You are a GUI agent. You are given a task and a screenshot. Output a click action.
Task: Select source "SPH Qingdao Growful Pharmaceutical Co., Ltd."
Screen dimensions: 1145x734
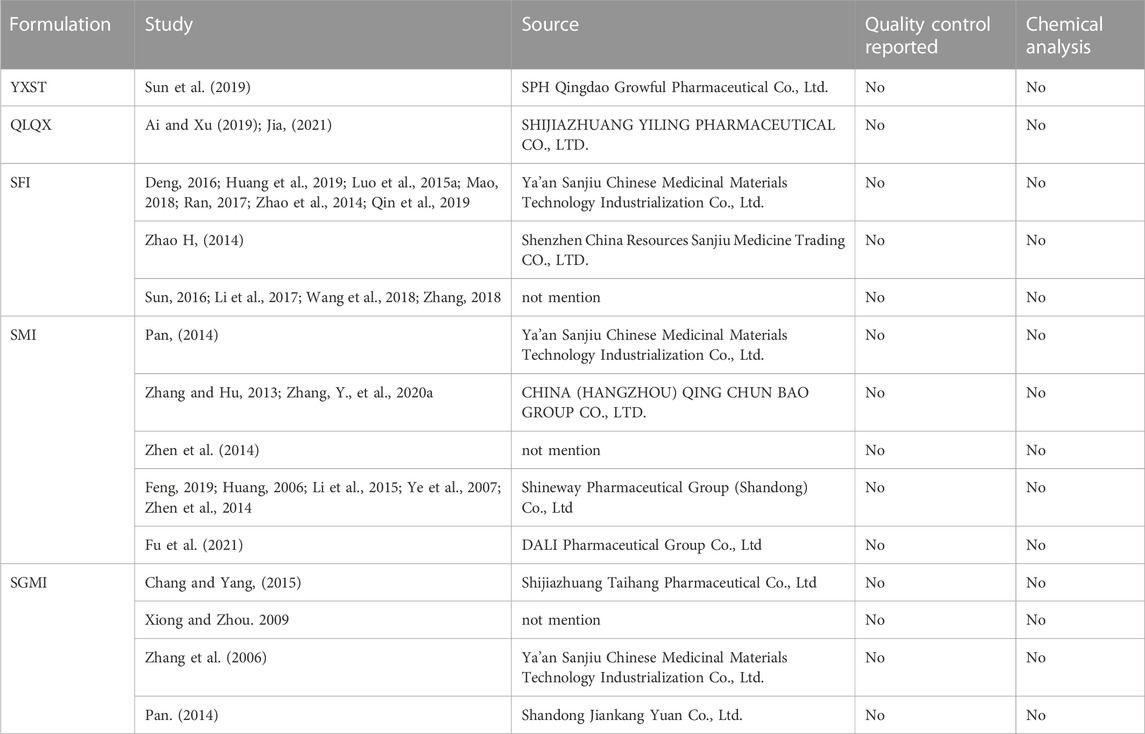[675, 87]
